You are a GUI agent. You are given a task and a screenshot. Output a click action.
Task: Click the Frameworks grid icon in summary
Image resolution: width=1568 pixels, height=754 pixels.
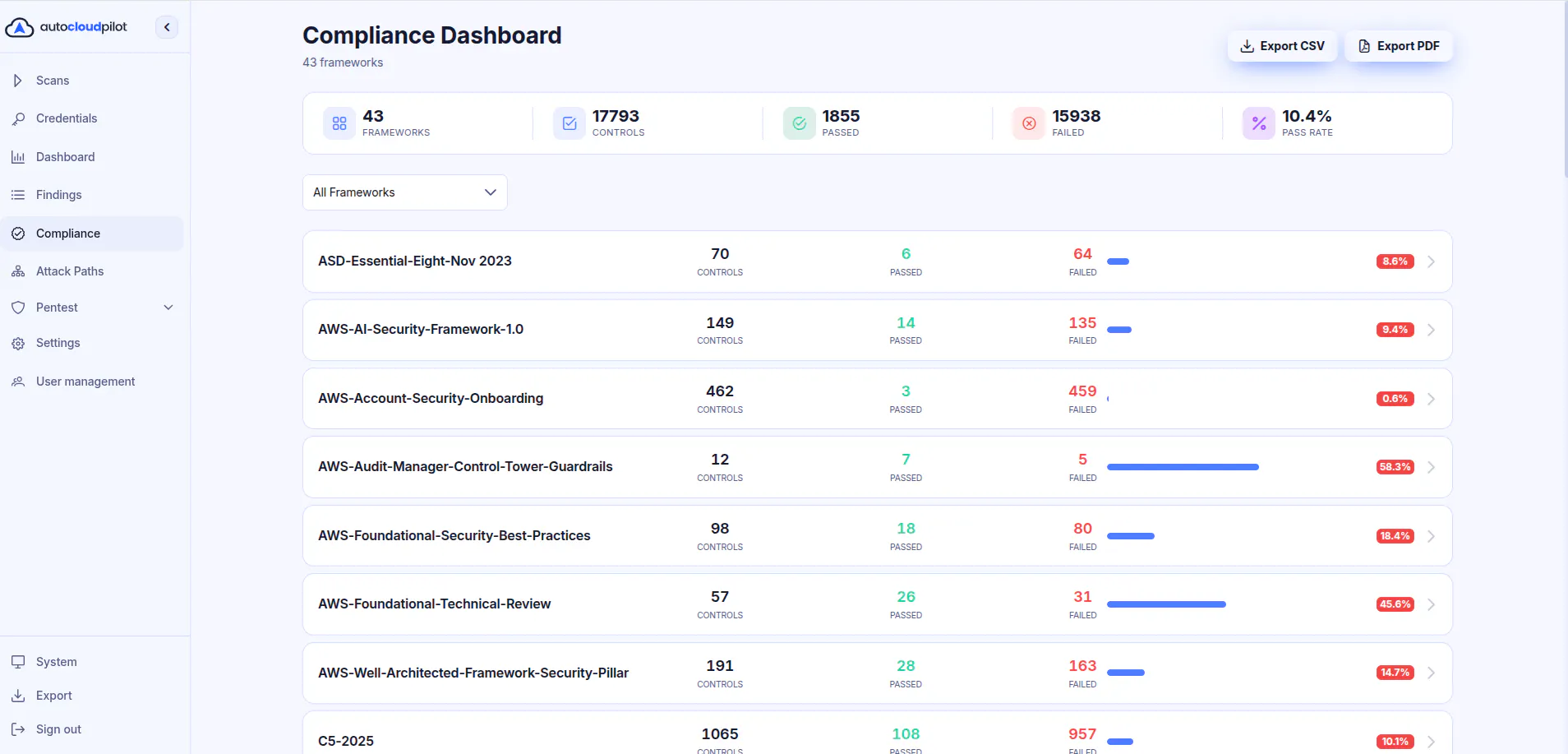339,123
